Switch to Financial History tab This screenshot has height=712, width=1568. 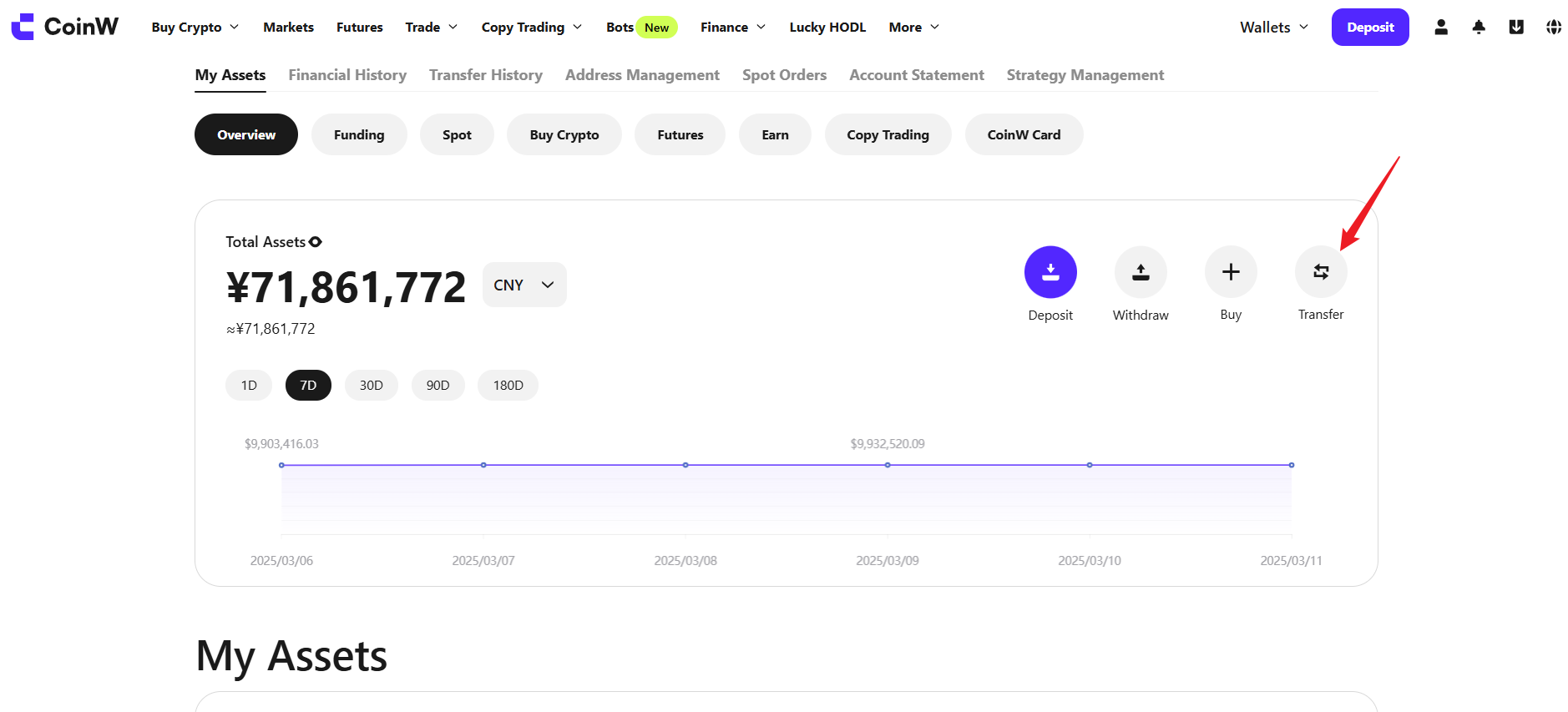tap(347, 75)
